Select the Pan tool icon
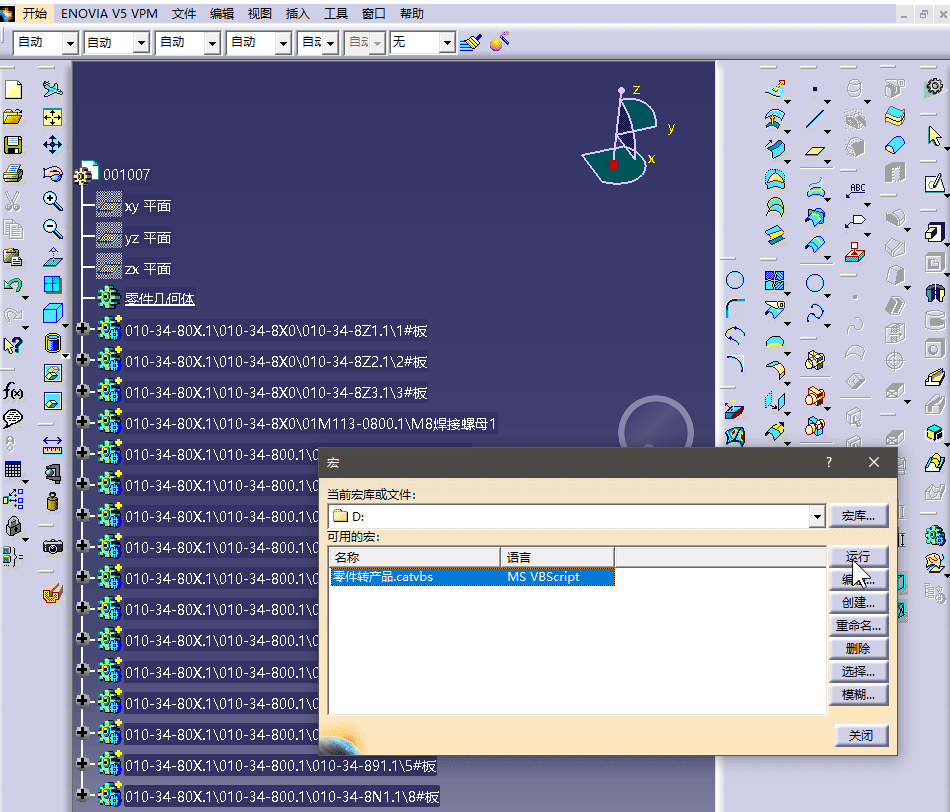This screenshot has width=950, height=812. [x=52, y=143]
